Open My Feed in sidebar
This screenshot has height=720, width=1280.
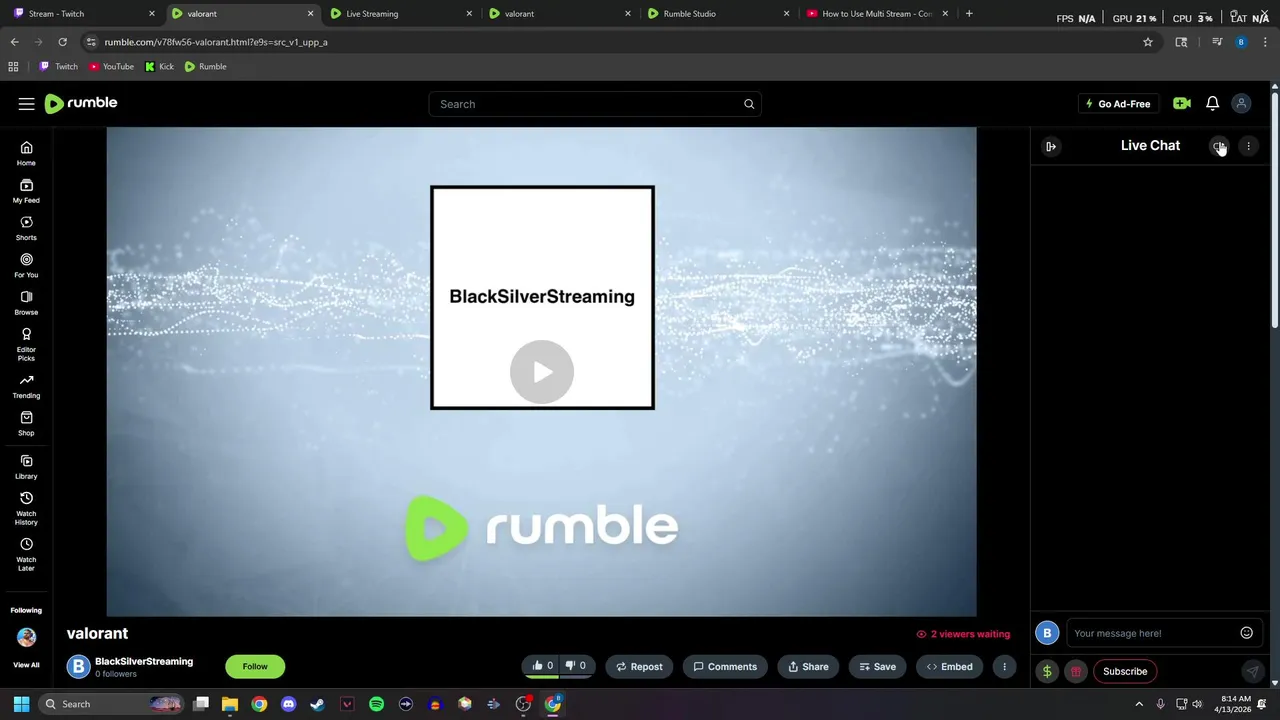[x=26, y=190]
